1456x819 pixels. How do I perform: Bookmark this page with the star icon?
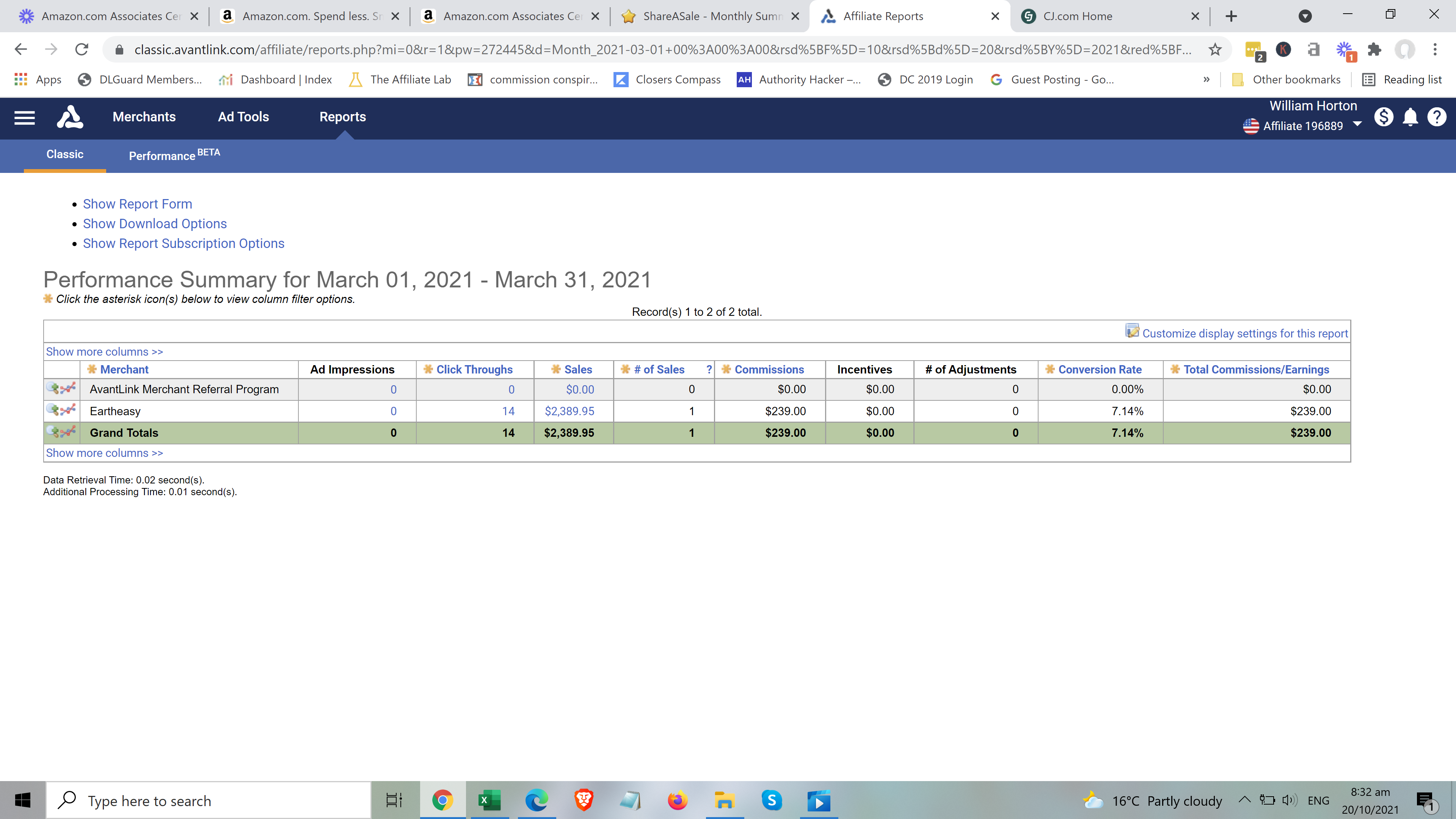(x=1214, y=50)
